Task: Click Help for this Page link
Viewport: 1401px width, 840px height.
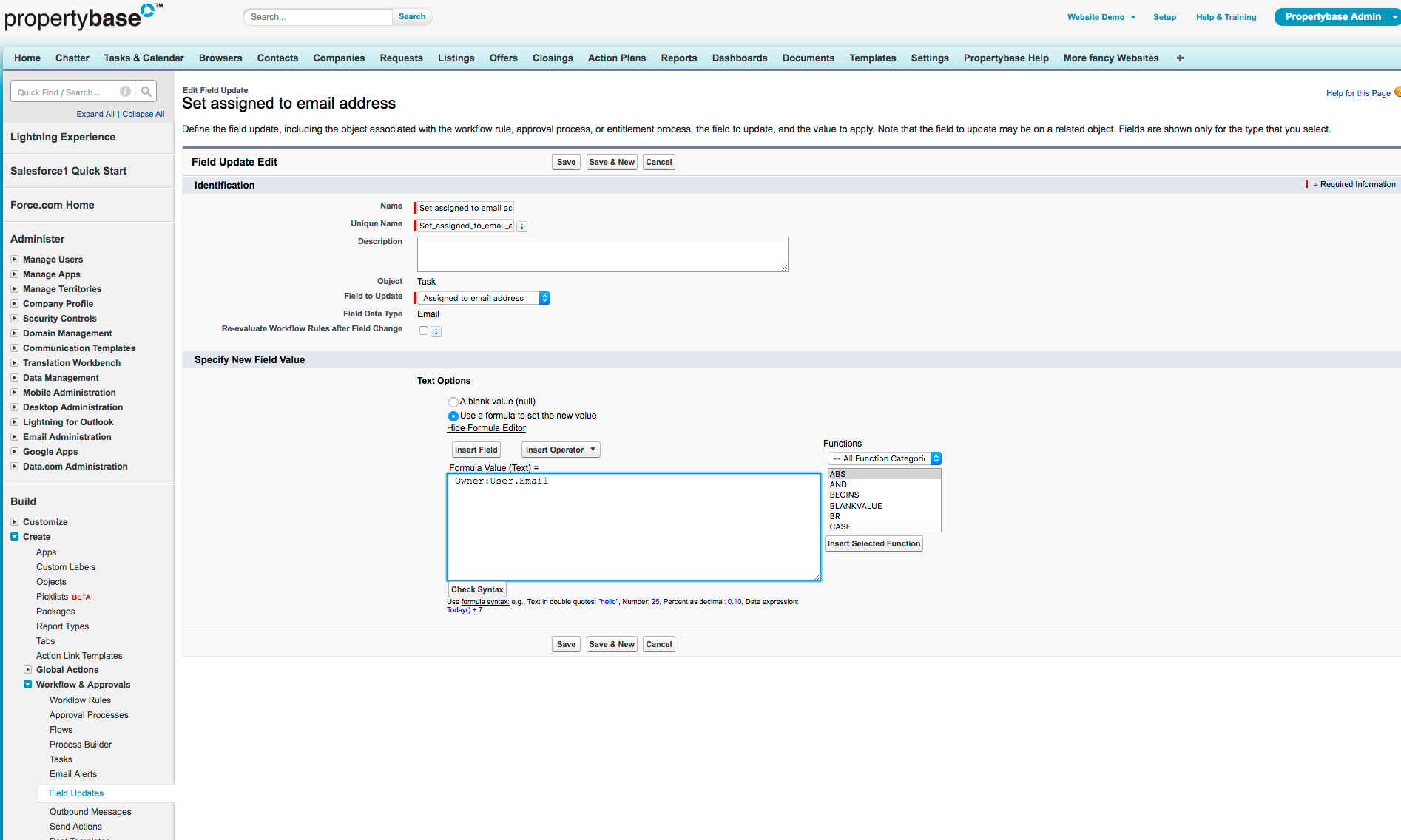Action: 1358,93
